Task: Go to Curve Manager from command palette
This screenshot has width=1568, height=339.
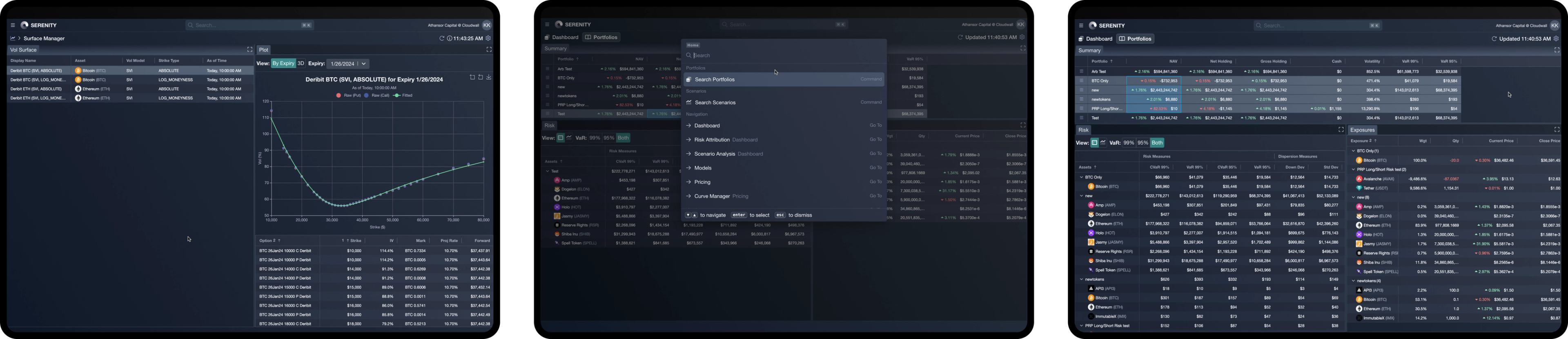Action: pos(784,196)
